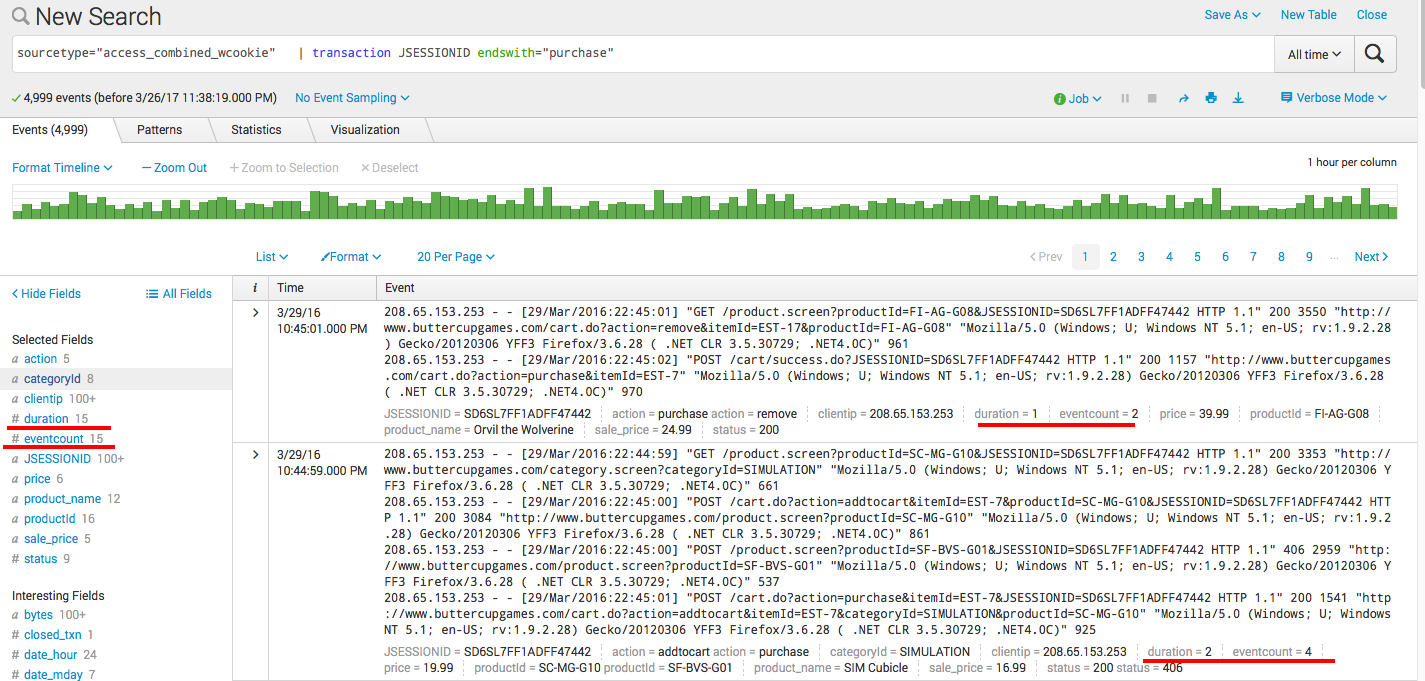Change the Verbose Mode setting
The width and height of the screenshot is (1425, 681).
pyautogui.click(x=1332, y=97)
